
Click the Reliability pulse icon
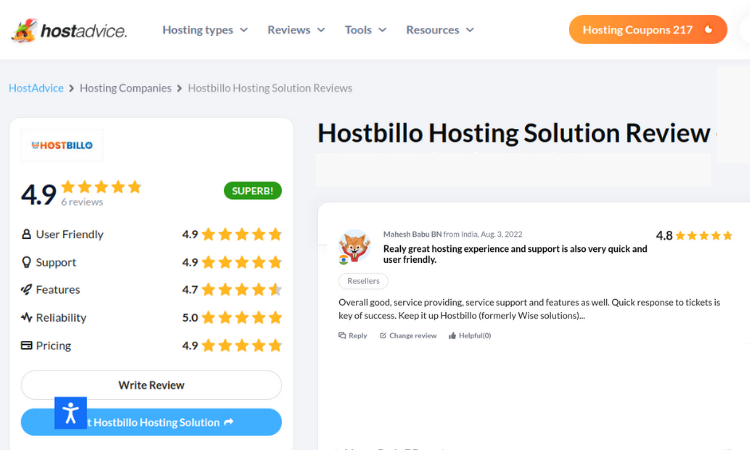click(26, 317)
